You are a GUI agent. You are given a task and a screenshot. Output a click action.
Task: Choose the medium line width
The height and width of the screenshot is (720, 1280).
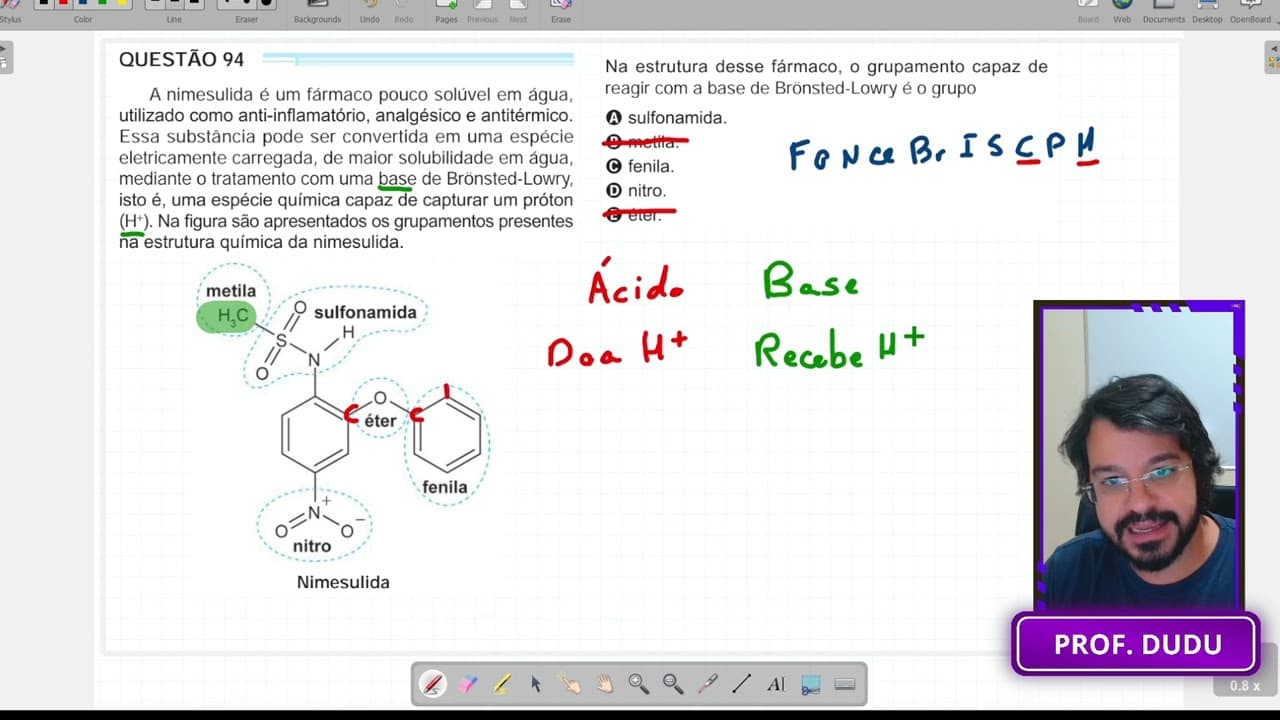pyautogui.click(x=174, y=3)
